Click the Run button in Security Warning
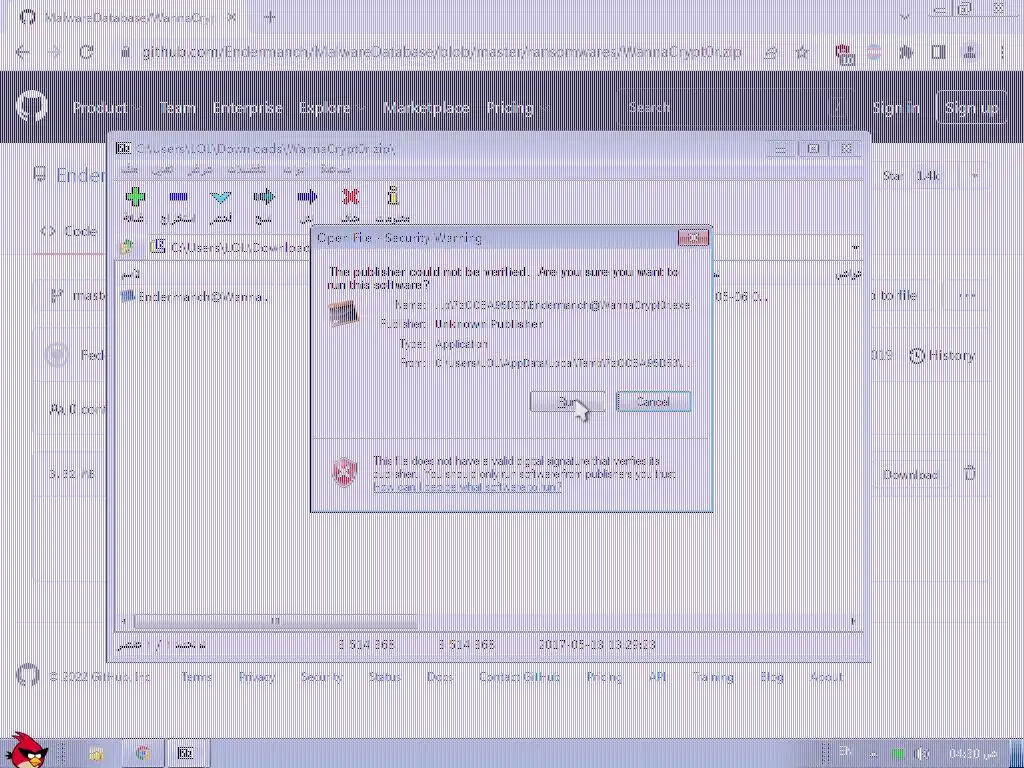Viewport: 1024px width, 768px height. point(567,402)
